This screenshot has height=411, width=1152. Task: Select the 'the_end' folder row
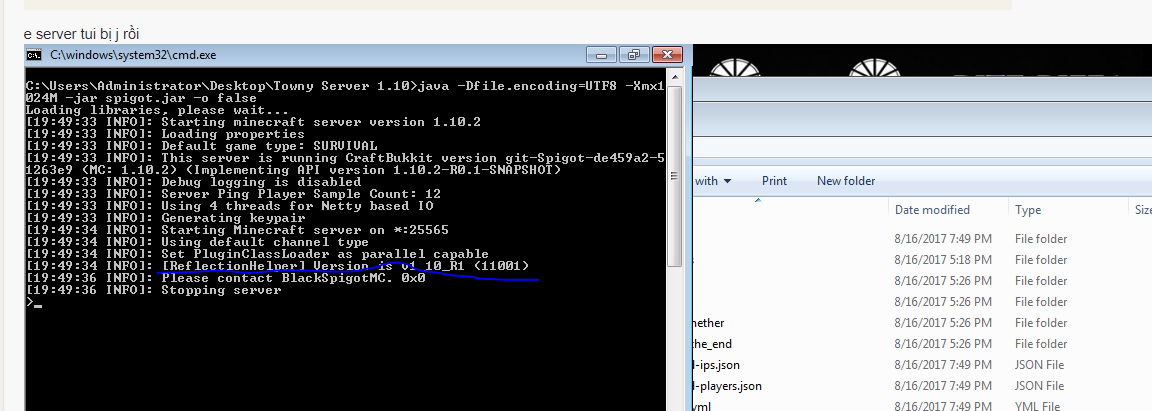coord(921,344)
